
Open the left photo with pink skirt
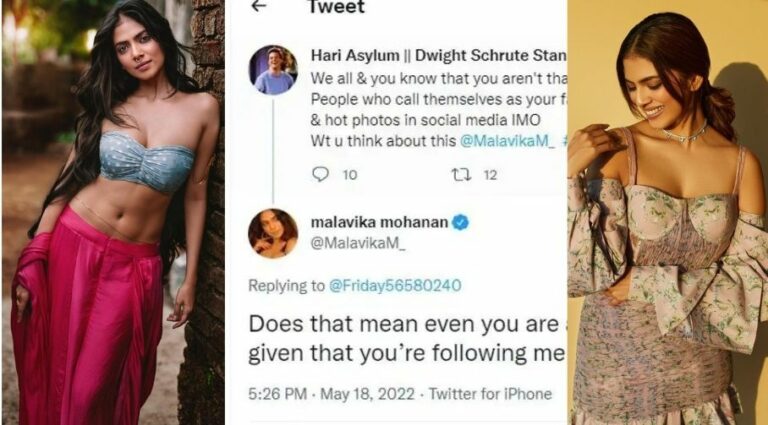(x=112, y=212)
